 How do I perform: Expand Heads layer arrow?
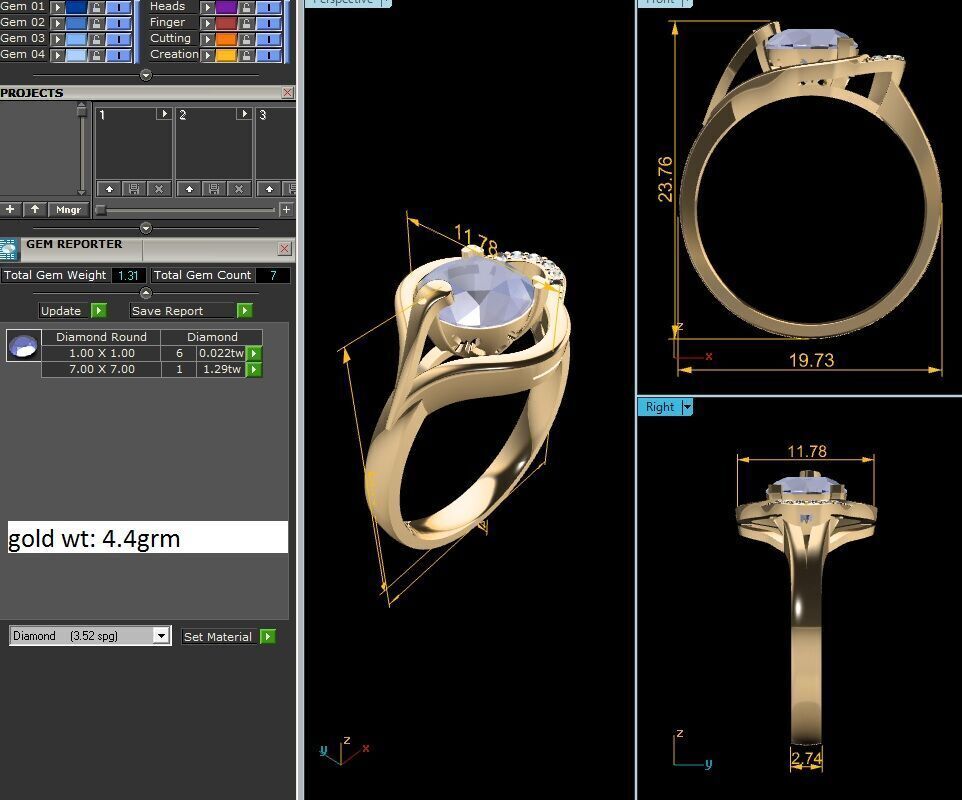(207, 7)
